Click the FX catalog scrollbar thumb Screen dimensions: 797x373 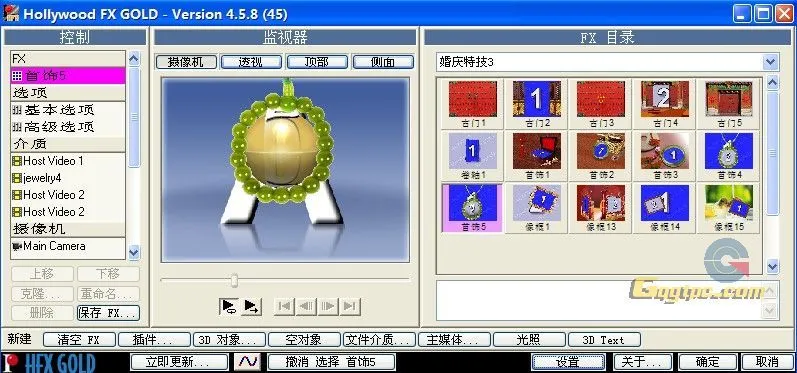pyautogui.click(x=772, y=153)
